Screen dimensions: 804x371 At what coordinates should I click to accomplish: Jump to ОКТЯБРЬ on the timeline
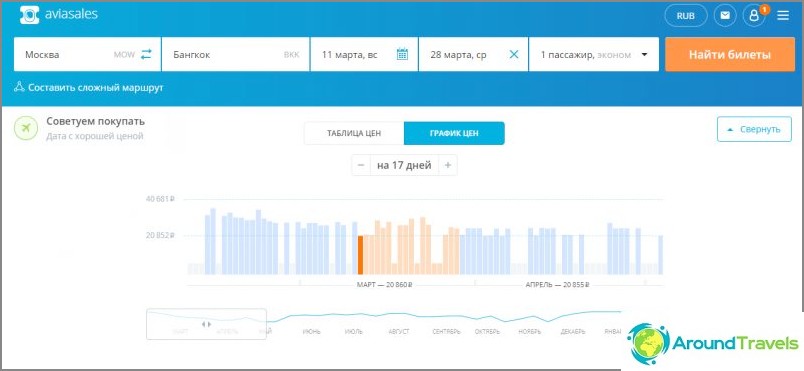pyautogui.click(x=487, y=332)
